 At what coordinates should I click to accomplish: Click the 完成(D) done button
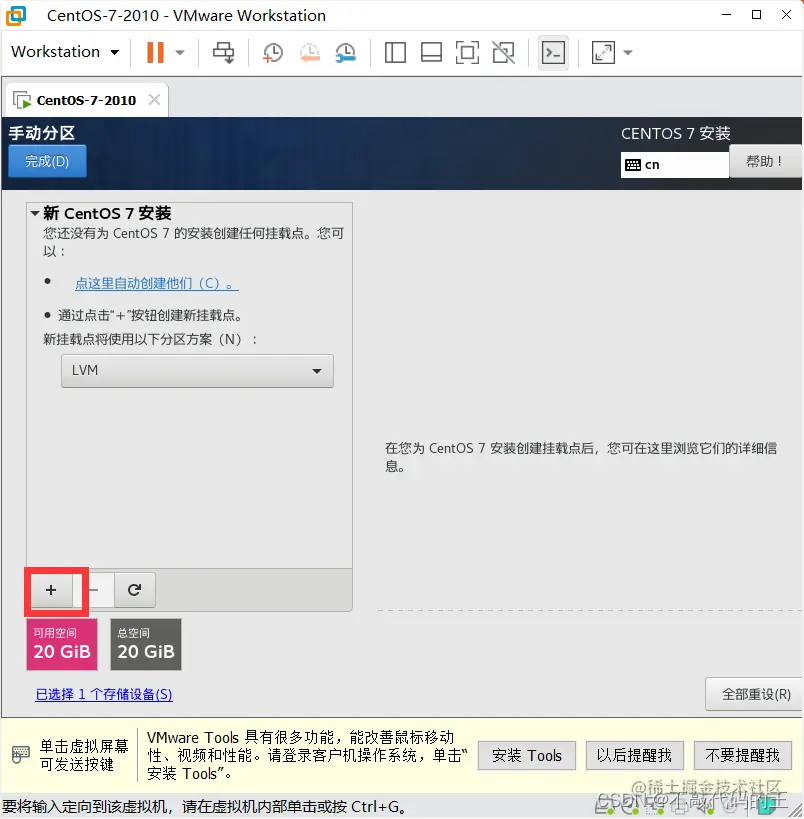tap(47, 161)
